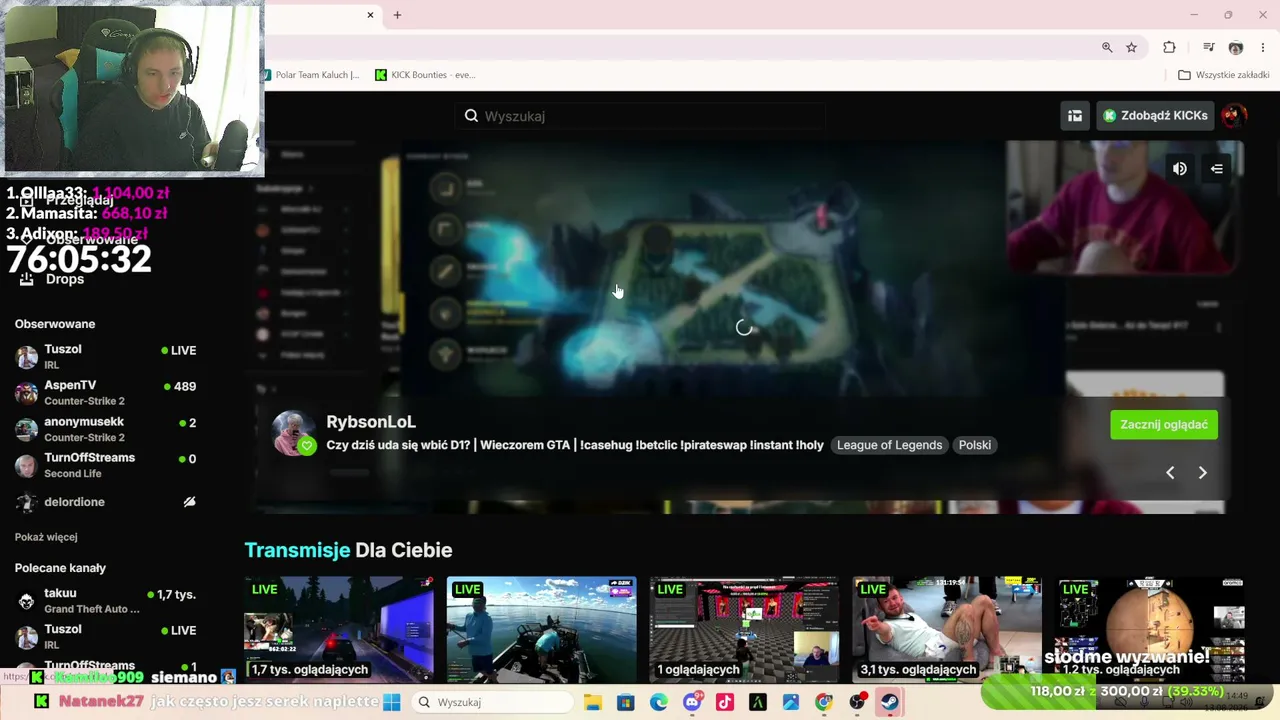
Task: Select the League of Legends category tag
Action: click(x=889, y=445)
